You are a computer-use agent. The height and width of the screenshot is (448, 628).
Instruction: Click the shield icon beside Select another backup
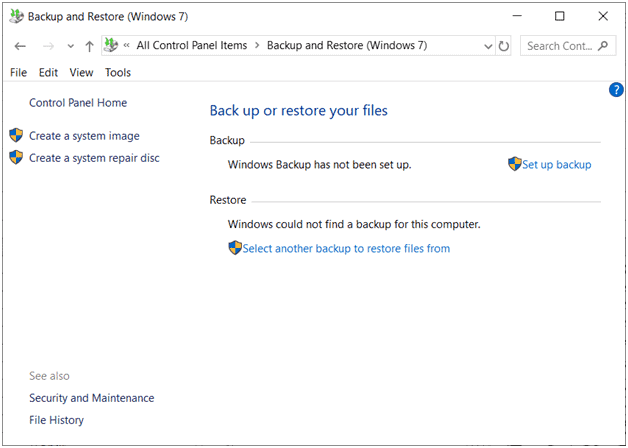235,248
